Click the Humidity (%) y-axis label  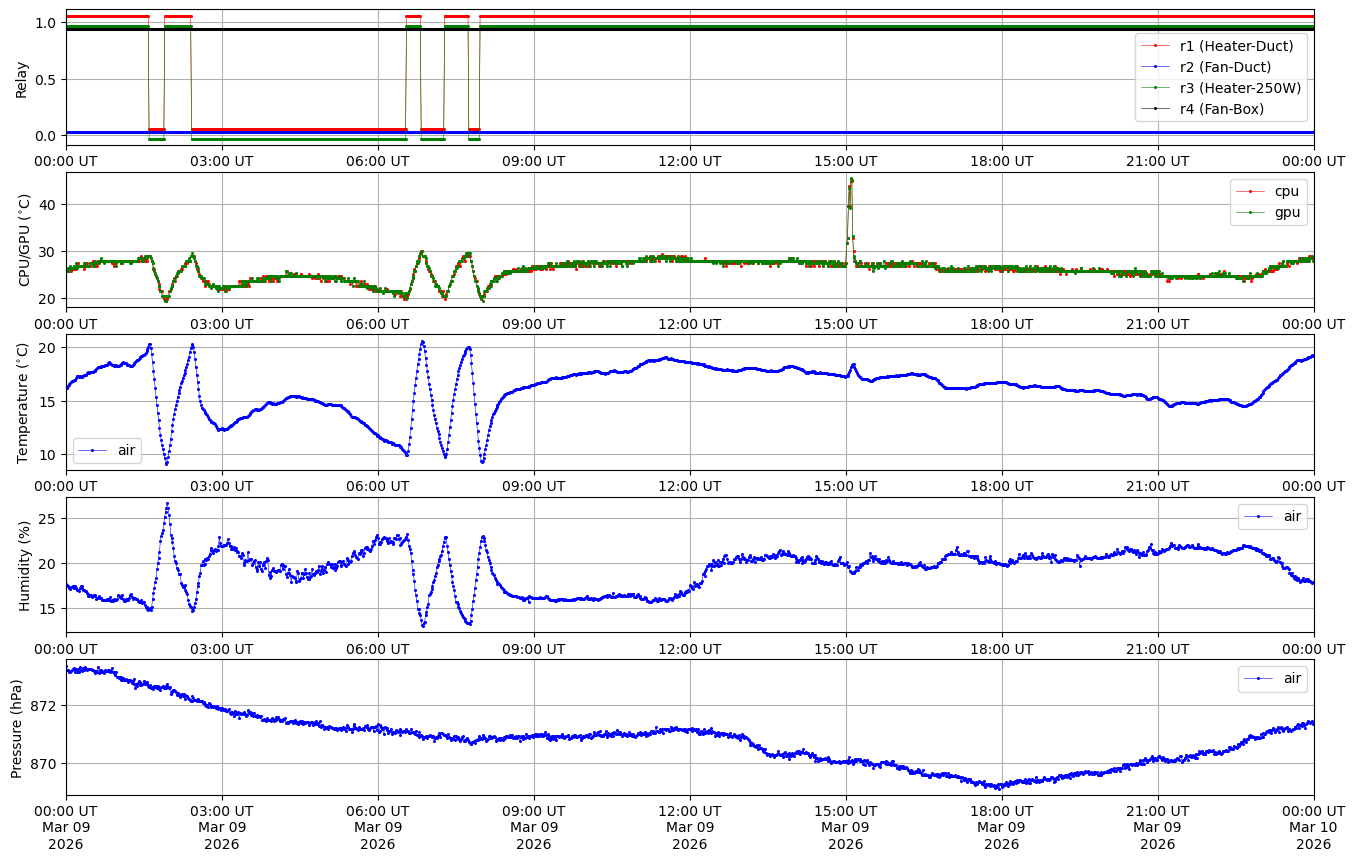(25, 566)
